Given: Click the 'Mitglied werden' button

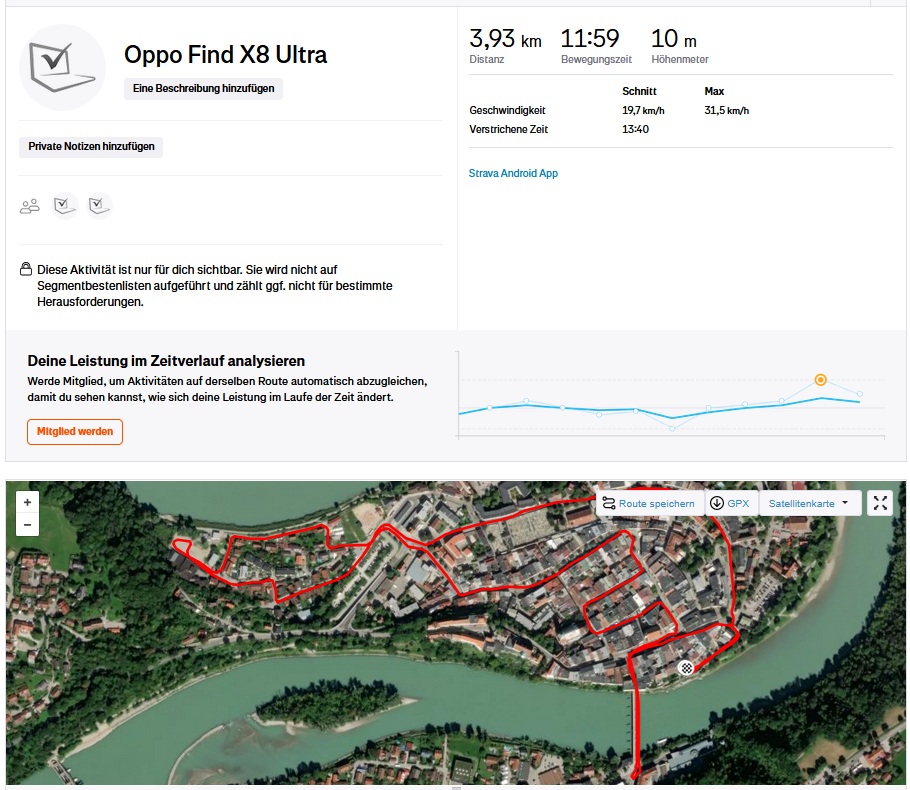Looking at the screenshot, I should pos(75,432).
